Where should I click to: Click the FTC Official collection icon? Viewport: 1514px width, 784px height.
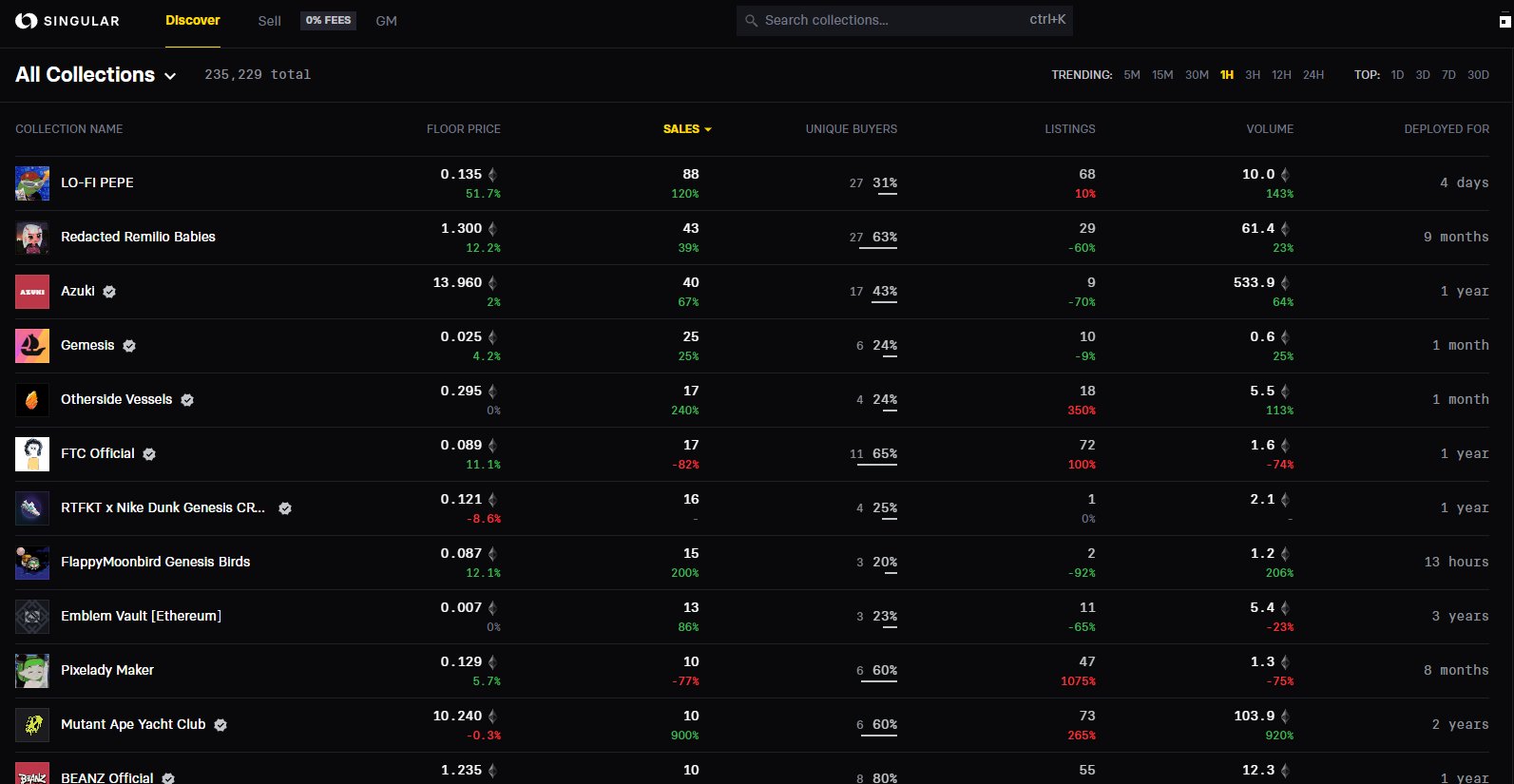(32, 454)
